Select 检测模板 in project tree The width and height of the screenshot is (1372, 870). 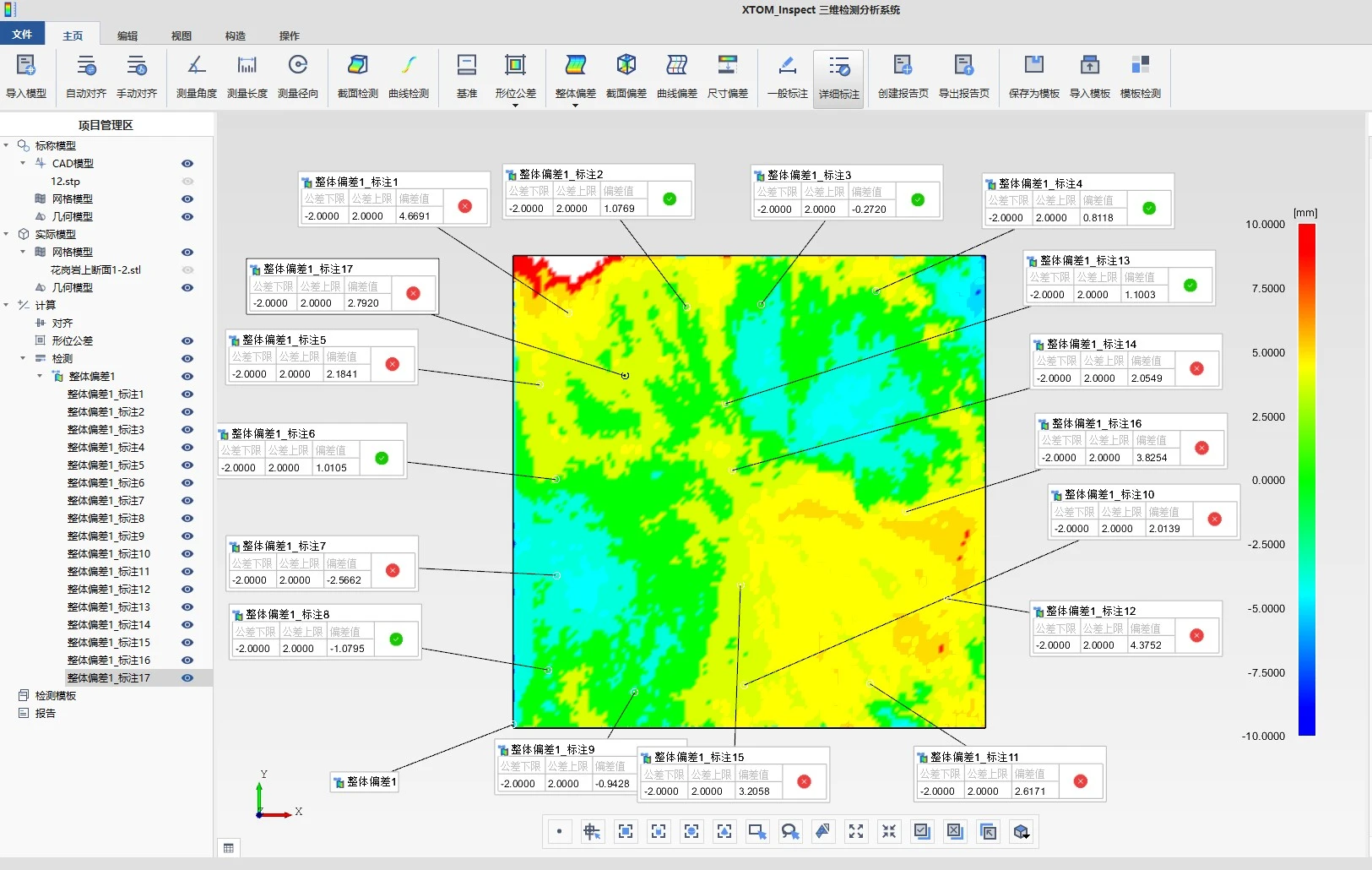click(x=56, y=696)
